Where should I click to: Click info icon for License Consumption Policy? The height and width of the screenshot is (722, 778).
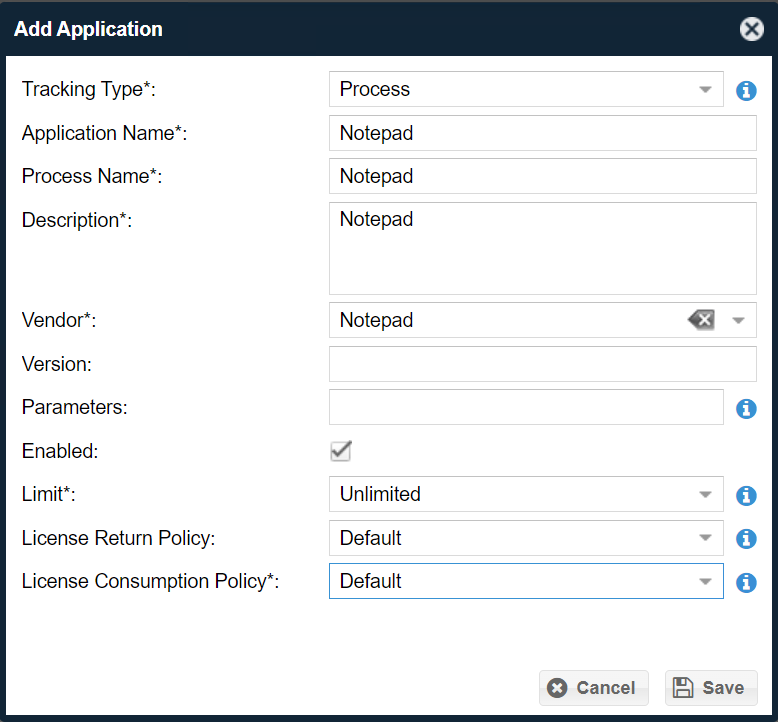click(746, 582)
